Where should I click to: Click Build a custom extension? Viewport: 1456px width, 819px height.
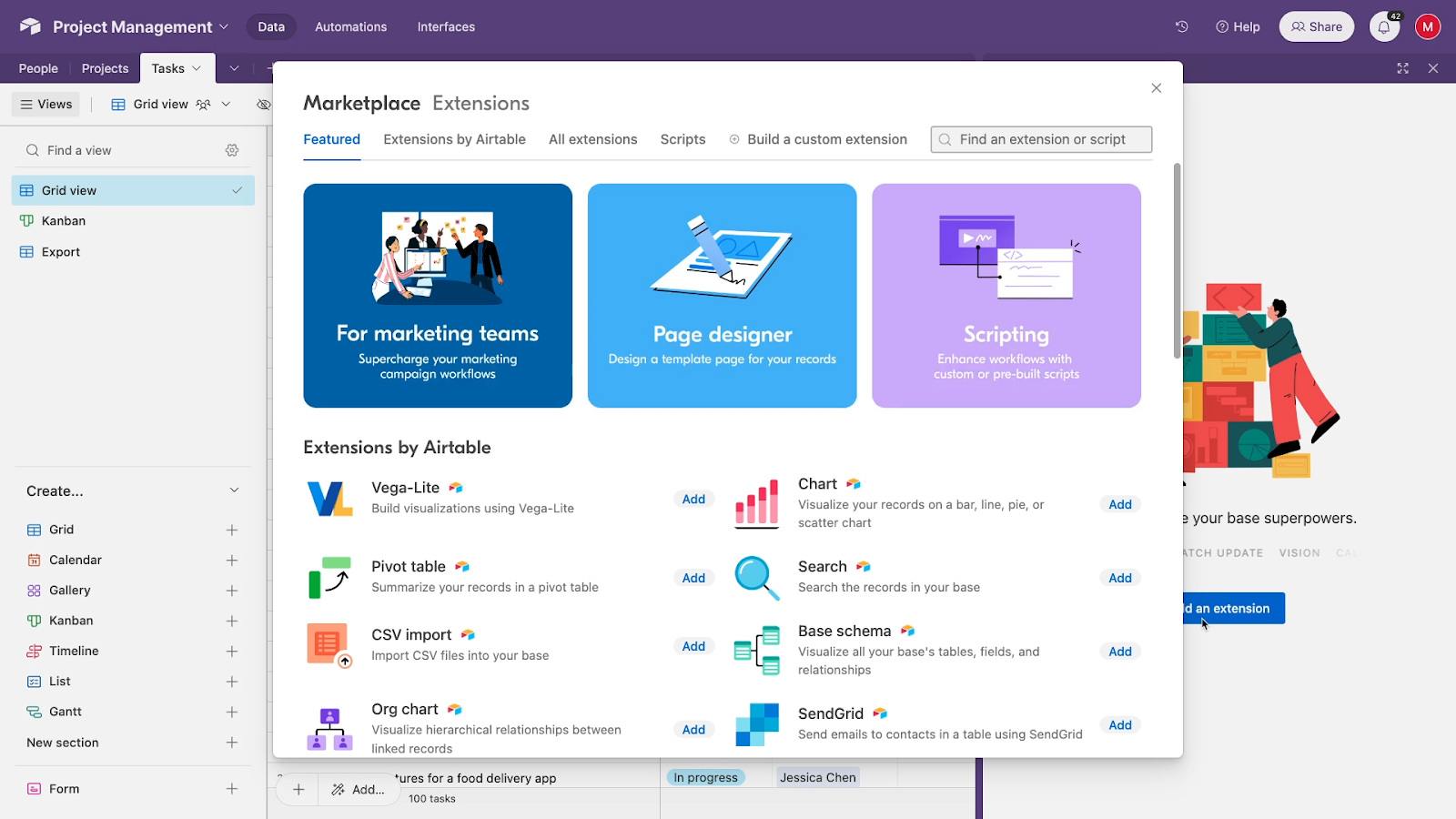click(818, 139)
